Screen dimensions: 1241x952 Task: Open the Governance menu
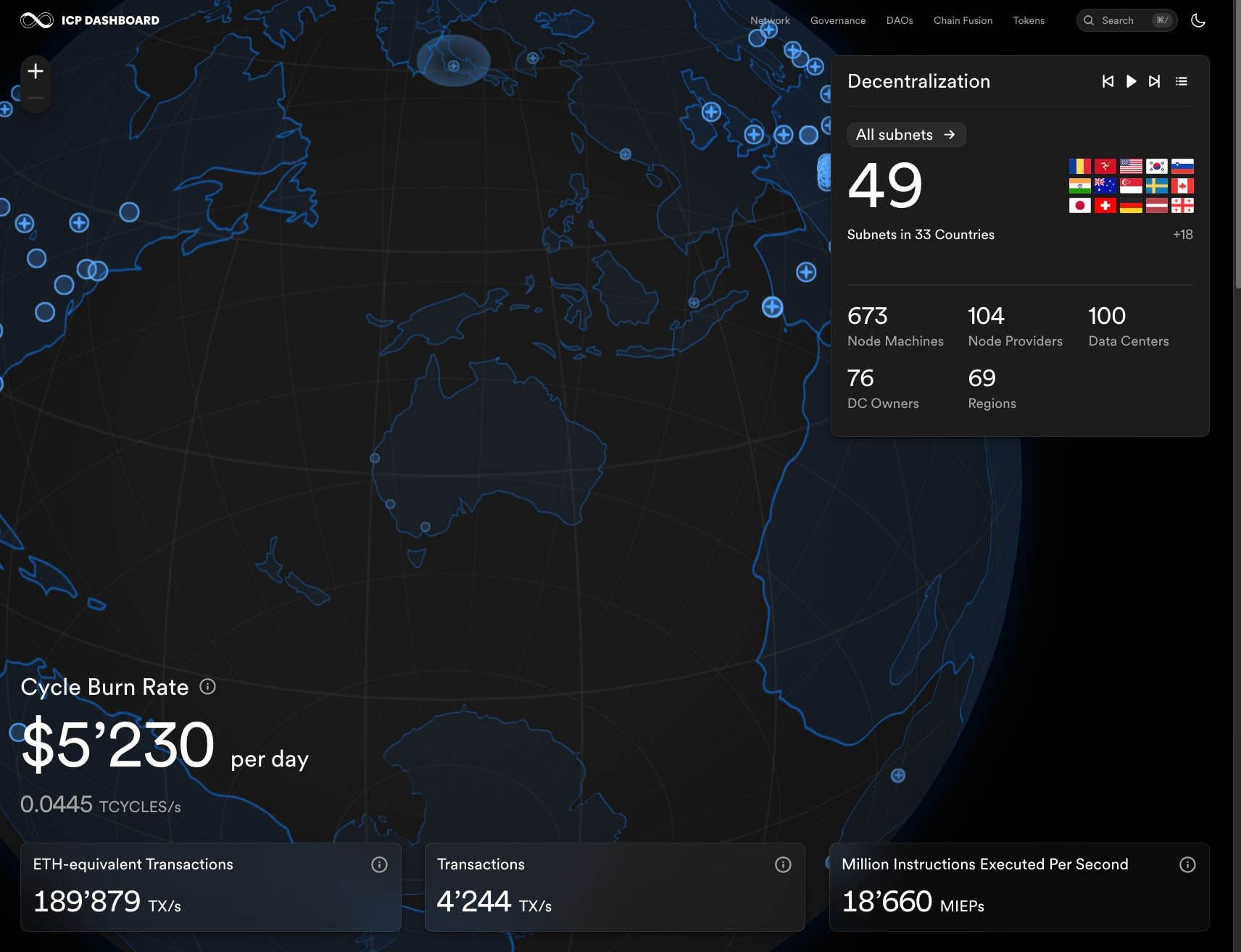pyautogui.click(x=838, y=20)
